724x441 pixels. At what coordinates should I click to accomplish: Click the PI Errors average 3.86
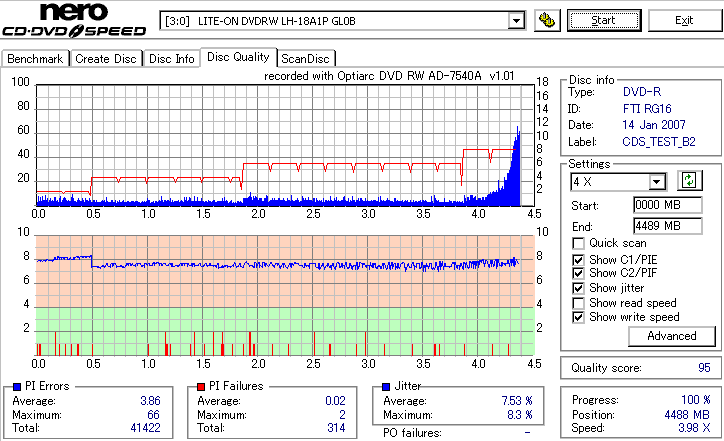pyautogui.click(x=150, y=401)
